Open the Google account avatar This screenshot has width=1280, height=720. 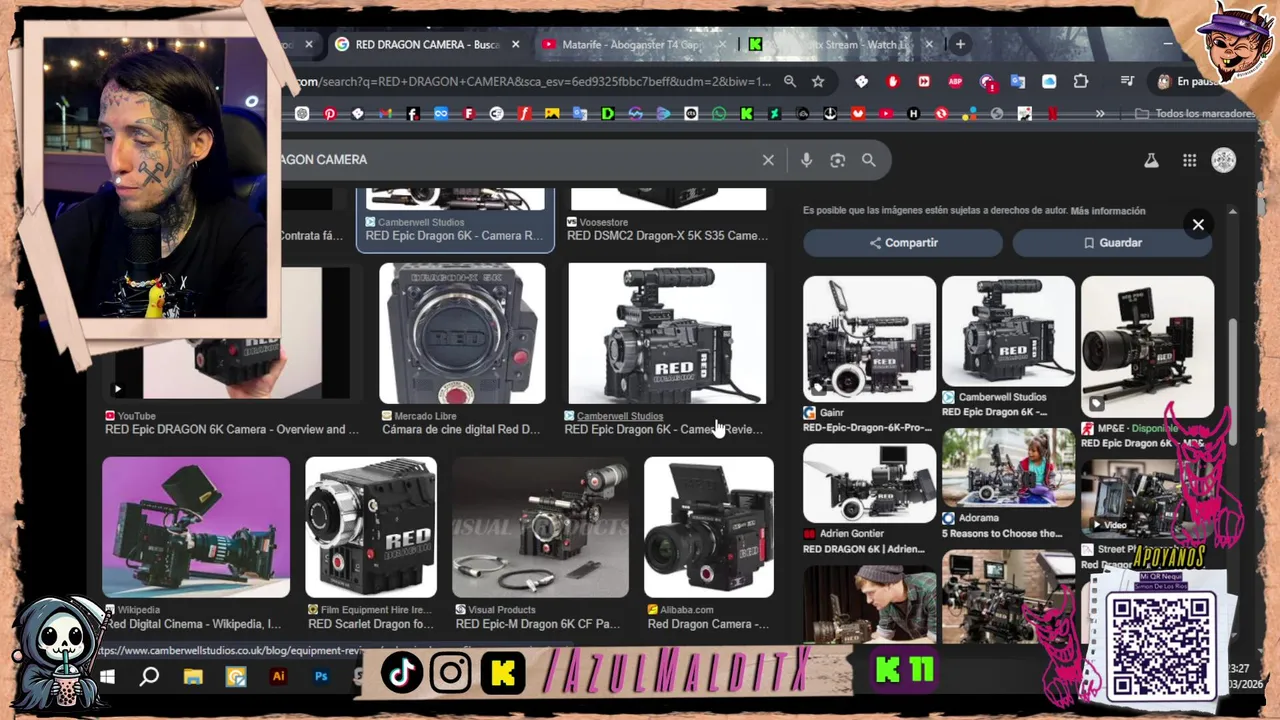[x=1224, y=160]
